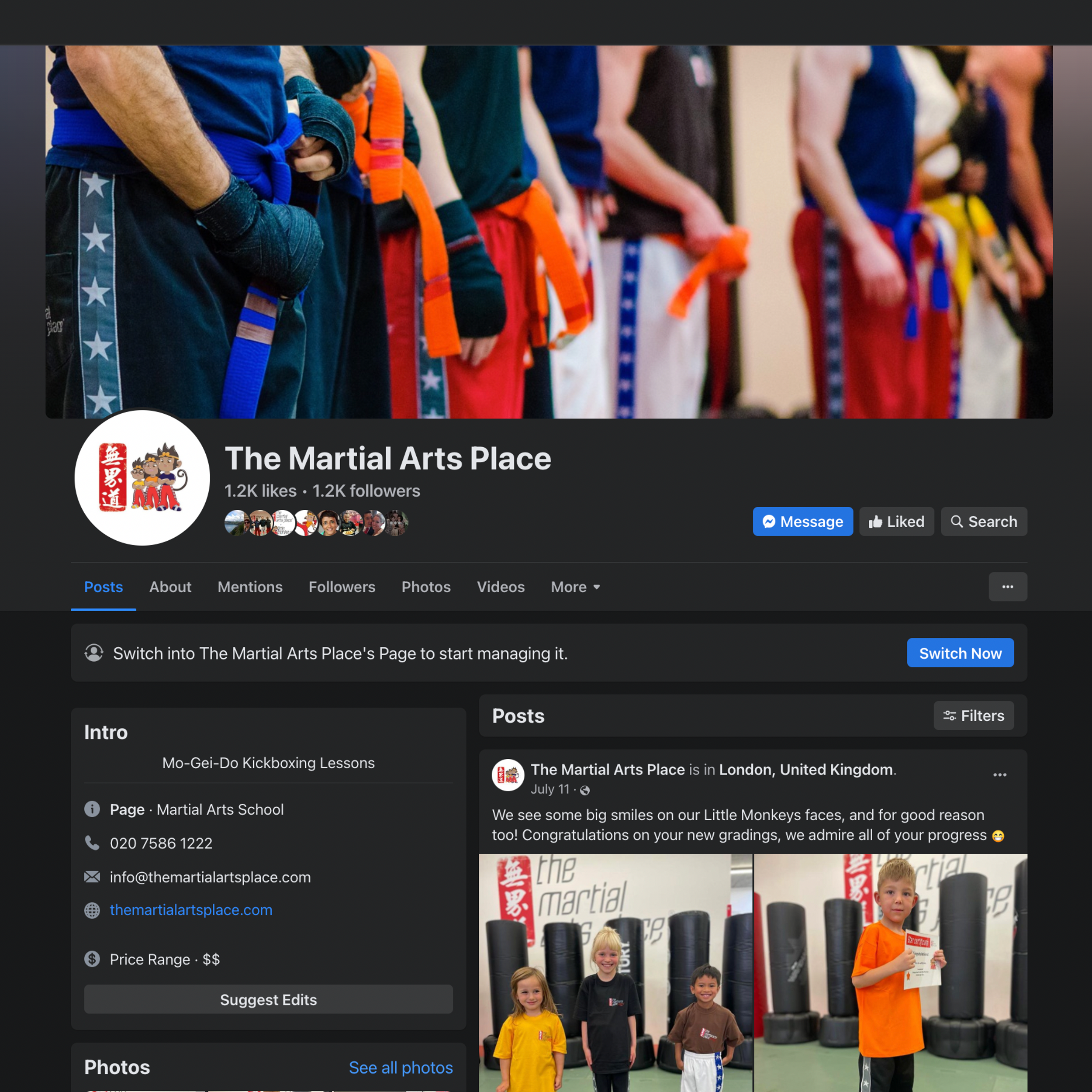Go to the Videos tab
The width and height of the screenshot is (1092, 1092).
[500, 587]
